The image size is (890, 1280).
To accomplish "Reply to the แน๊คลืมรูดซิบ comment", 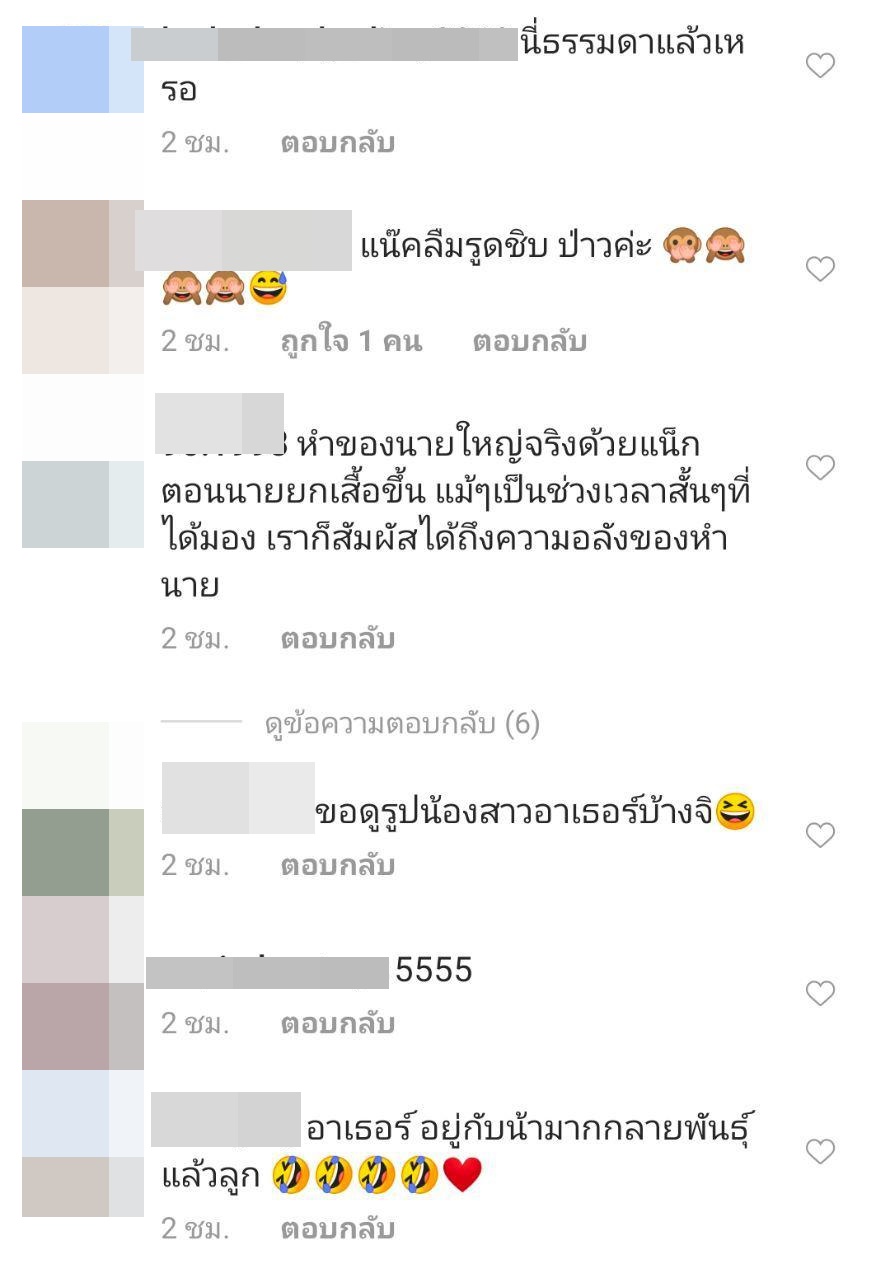I will (x=530, y=342).
